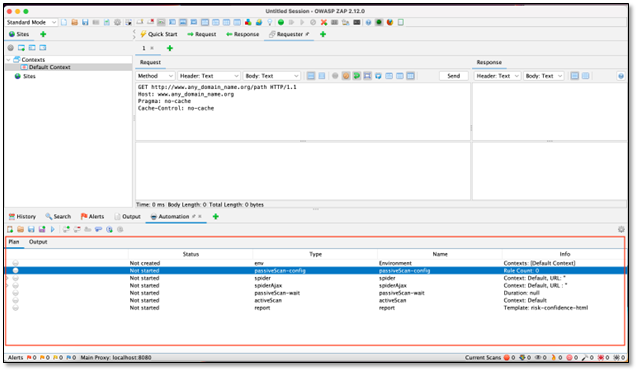Launch browser with the Firefox icon
The image size is (638, 372).
(x=390, y=22)
